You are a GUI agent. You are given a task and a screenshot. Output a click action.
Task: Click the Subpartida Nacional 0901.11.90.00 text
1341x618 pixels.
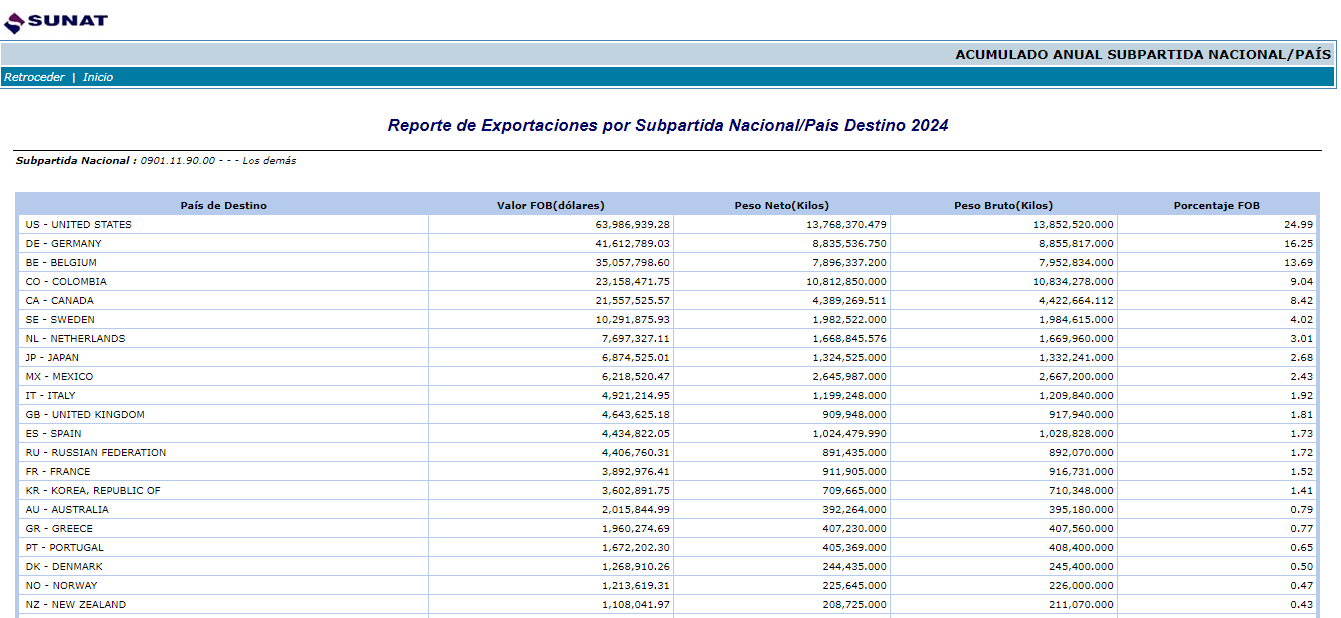tap(156, 161)
